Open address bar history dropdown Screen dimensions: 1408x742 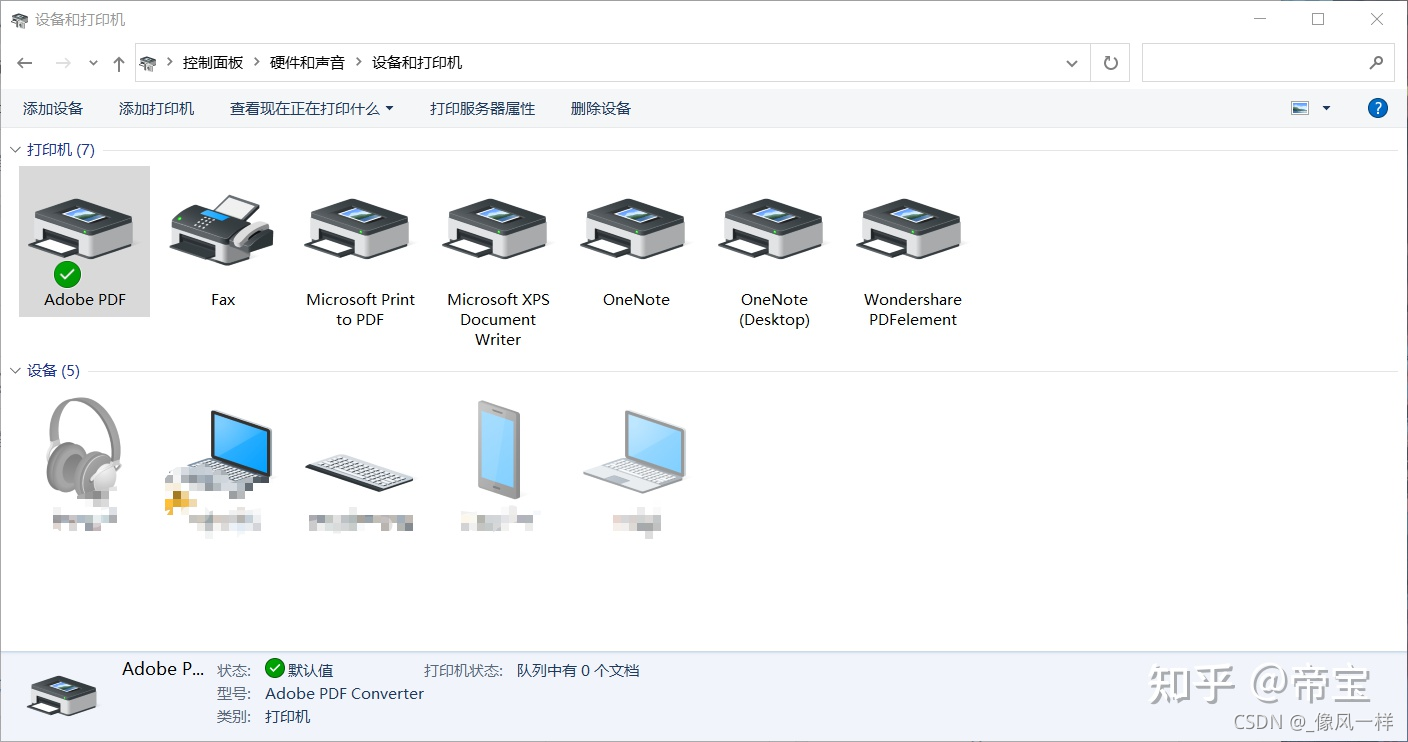1072,63
